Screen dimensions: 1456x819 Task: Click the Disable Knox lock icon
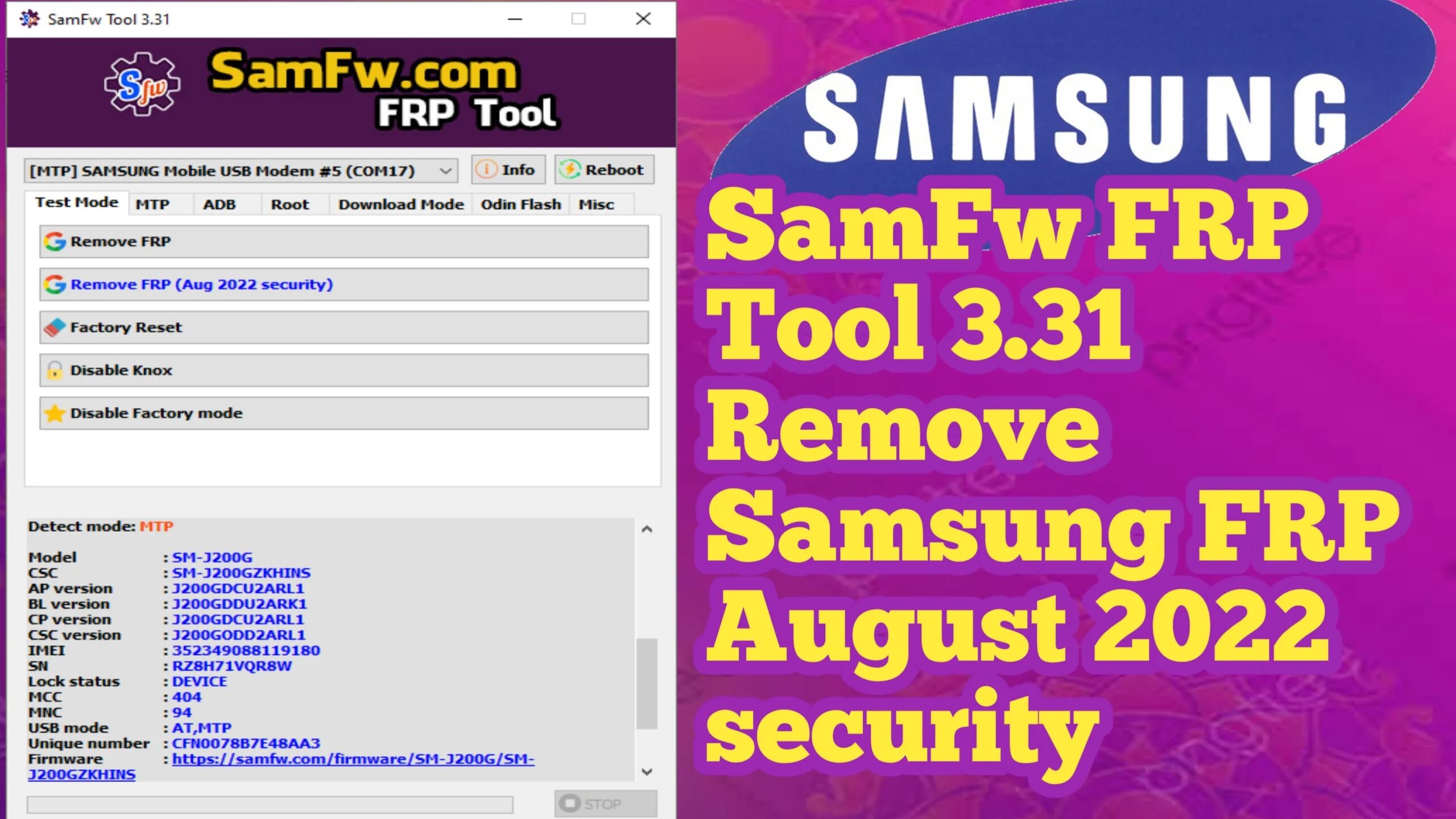[56, 370]
